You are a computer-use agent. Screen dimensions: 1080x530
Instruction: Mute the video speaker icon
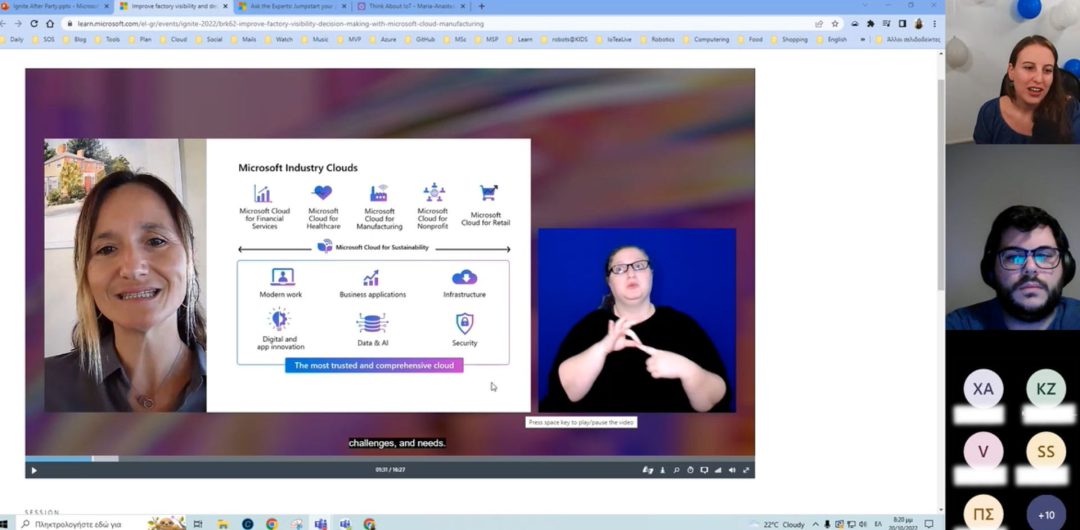pos(732,470)
